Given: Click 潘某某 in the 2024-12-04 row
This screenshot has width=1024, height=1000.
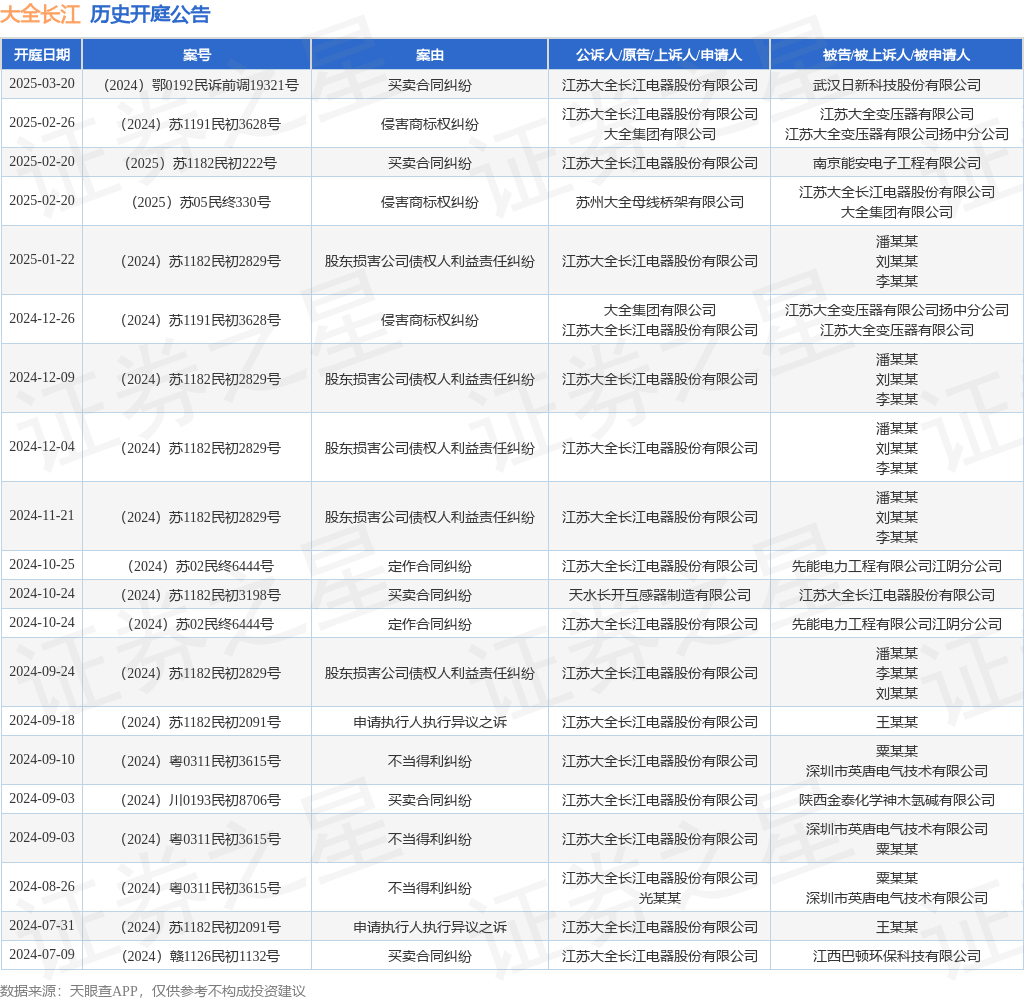Looking at the screenshot, I should pyautogui.click(x=897, y=428).
